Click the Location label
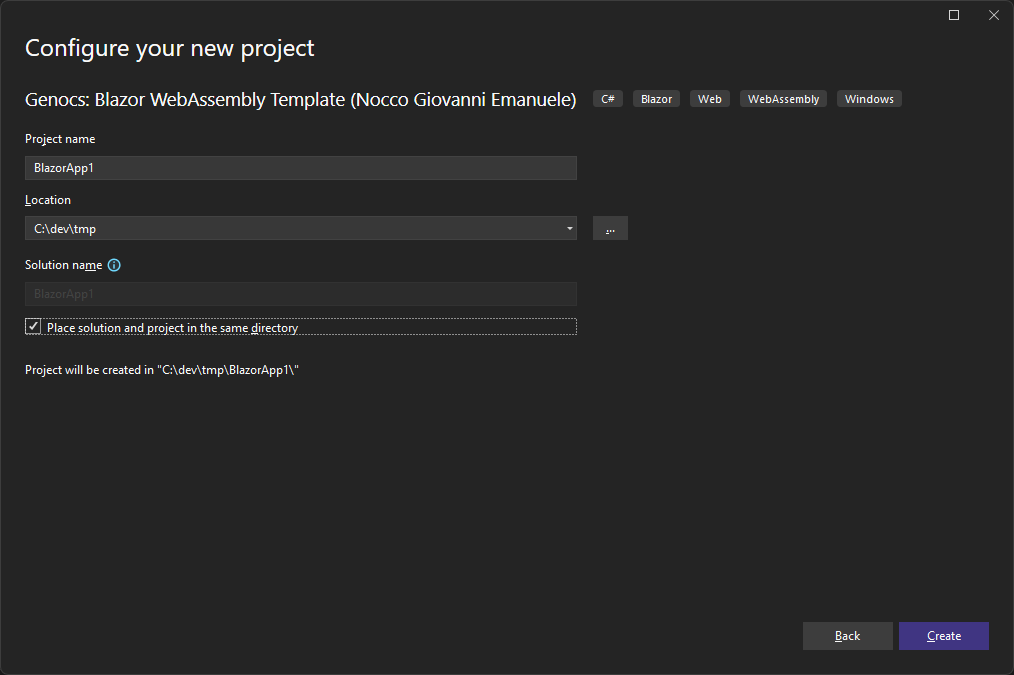The image size is (1014, 675). coord(48,200)
